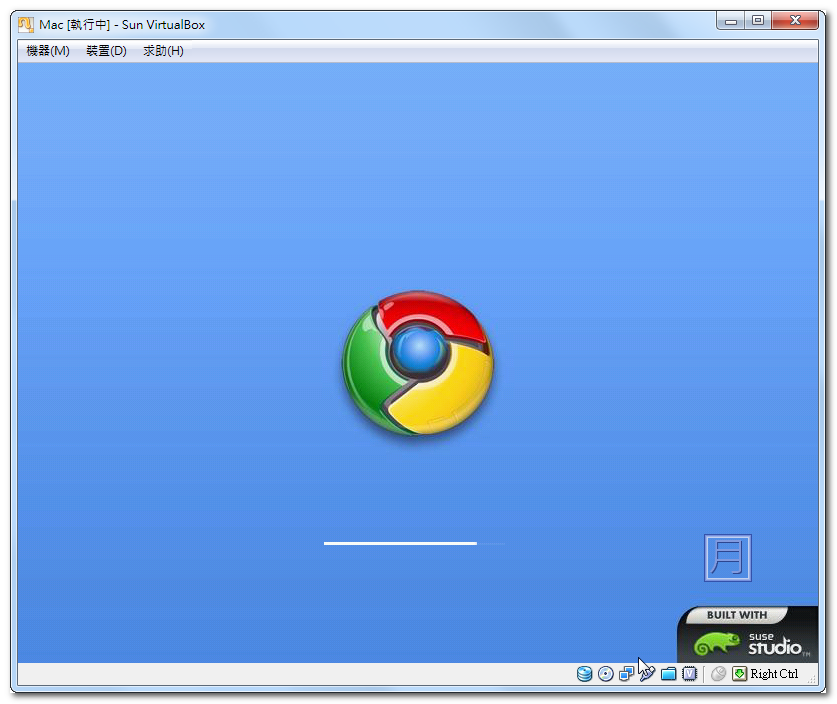
Task: Click the mouse integration status icon
Action: coord(718,674)
